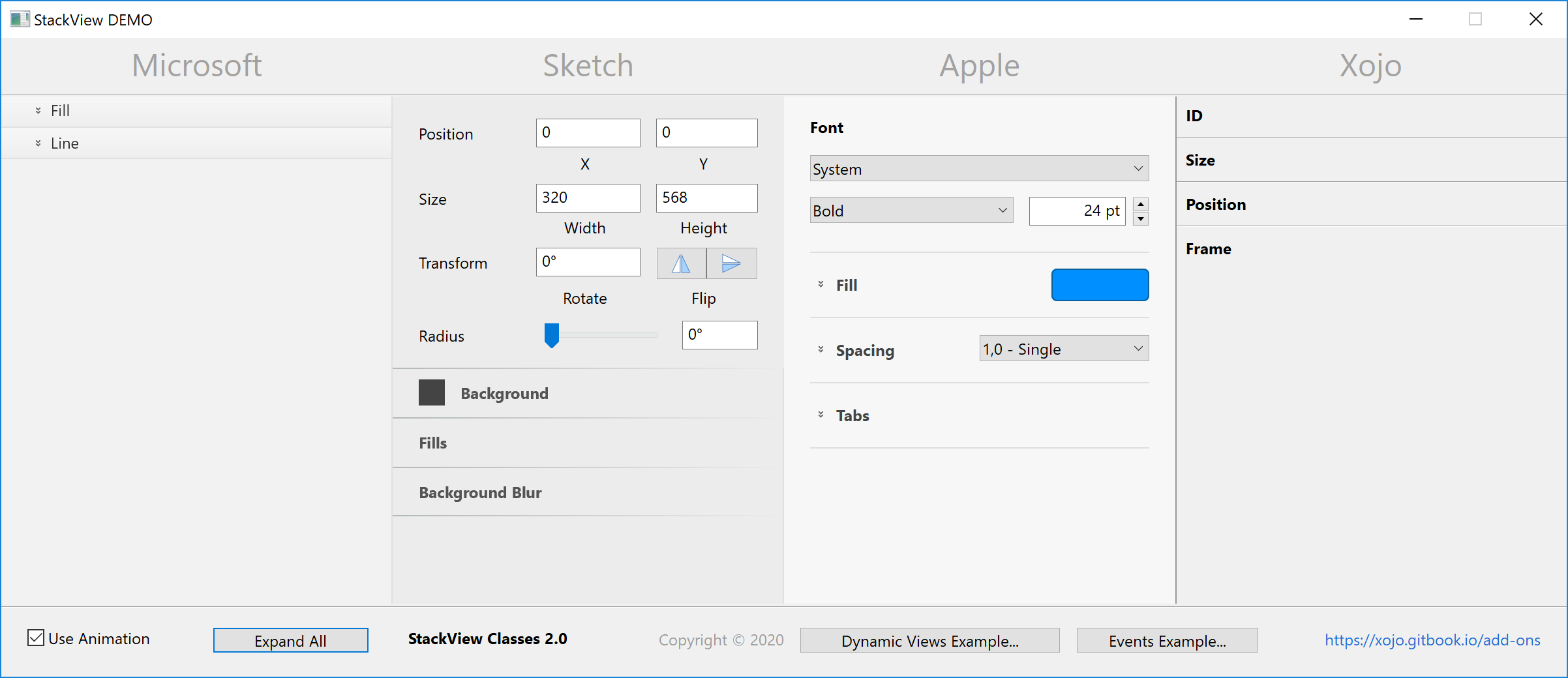
Task: Open the 1,0 - Single spacing dropdown
Action: (x=1064, y=349)
